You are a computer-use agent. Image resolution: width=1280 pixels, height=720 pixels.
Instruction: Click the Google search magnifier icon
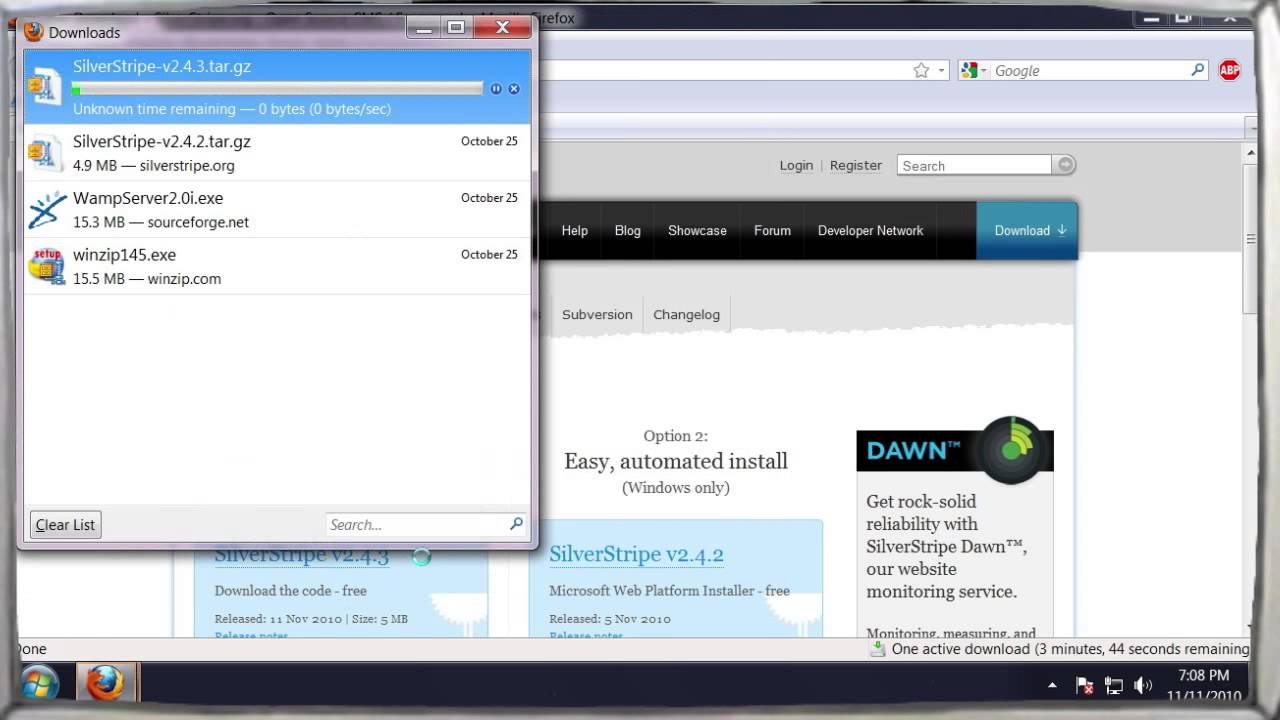[1198, 70]
